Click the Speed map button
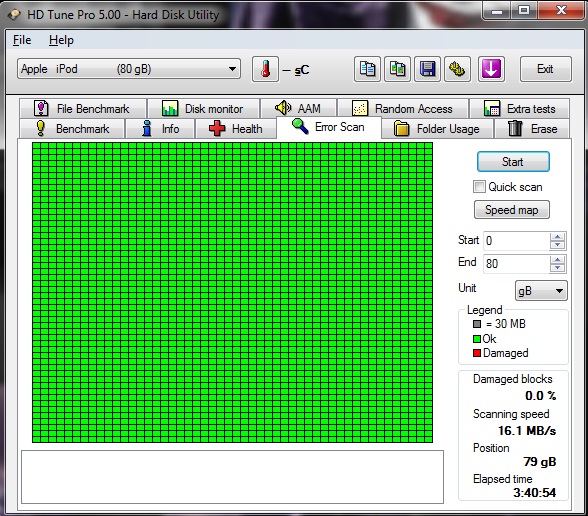588x516 pixels. coord(512,210)
